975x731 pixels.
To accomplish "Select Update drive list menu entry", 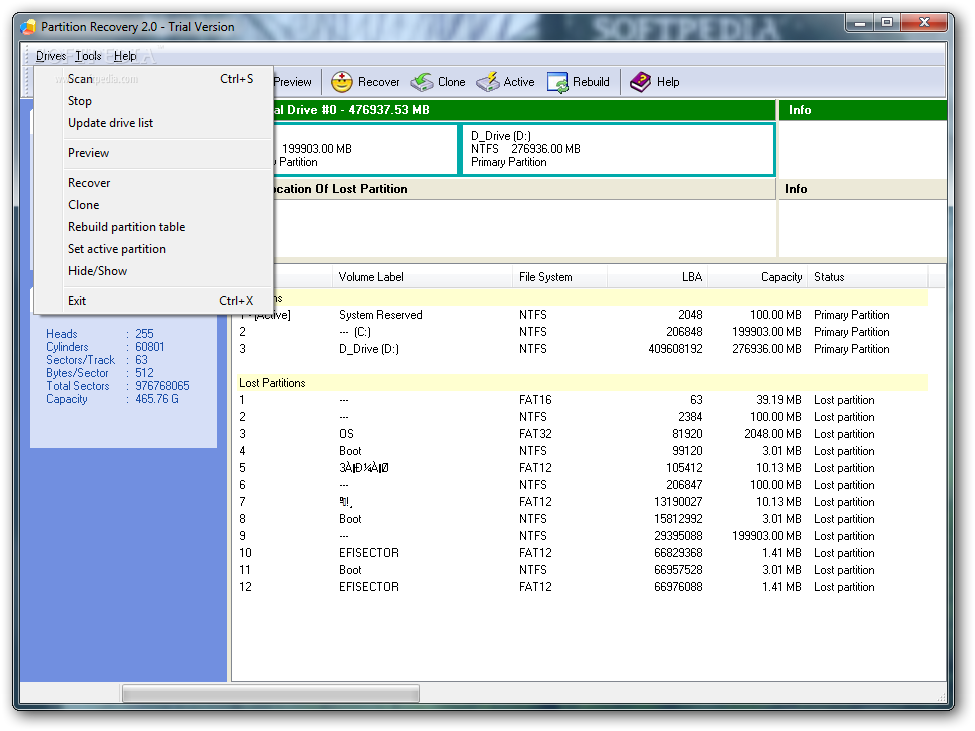I will point(154,123).
